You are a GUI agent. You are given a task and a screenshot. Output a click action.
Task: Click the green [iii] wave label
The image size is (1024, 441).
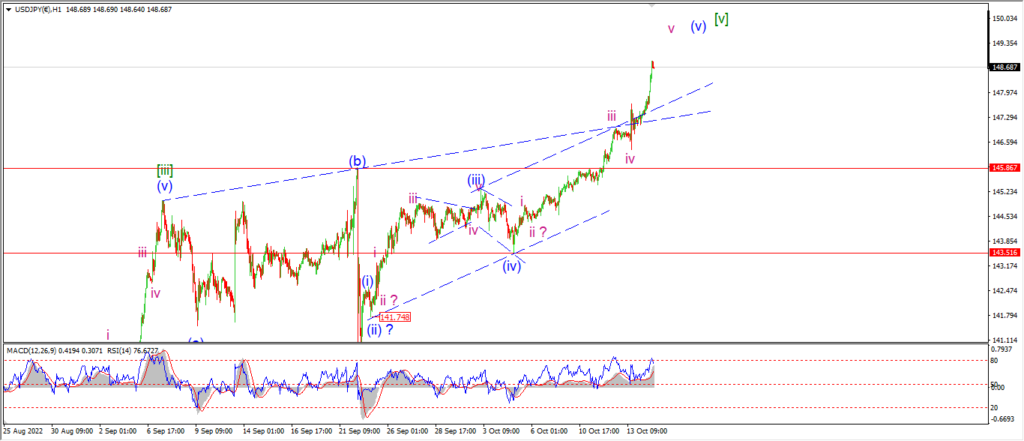(x=165, y=171)
